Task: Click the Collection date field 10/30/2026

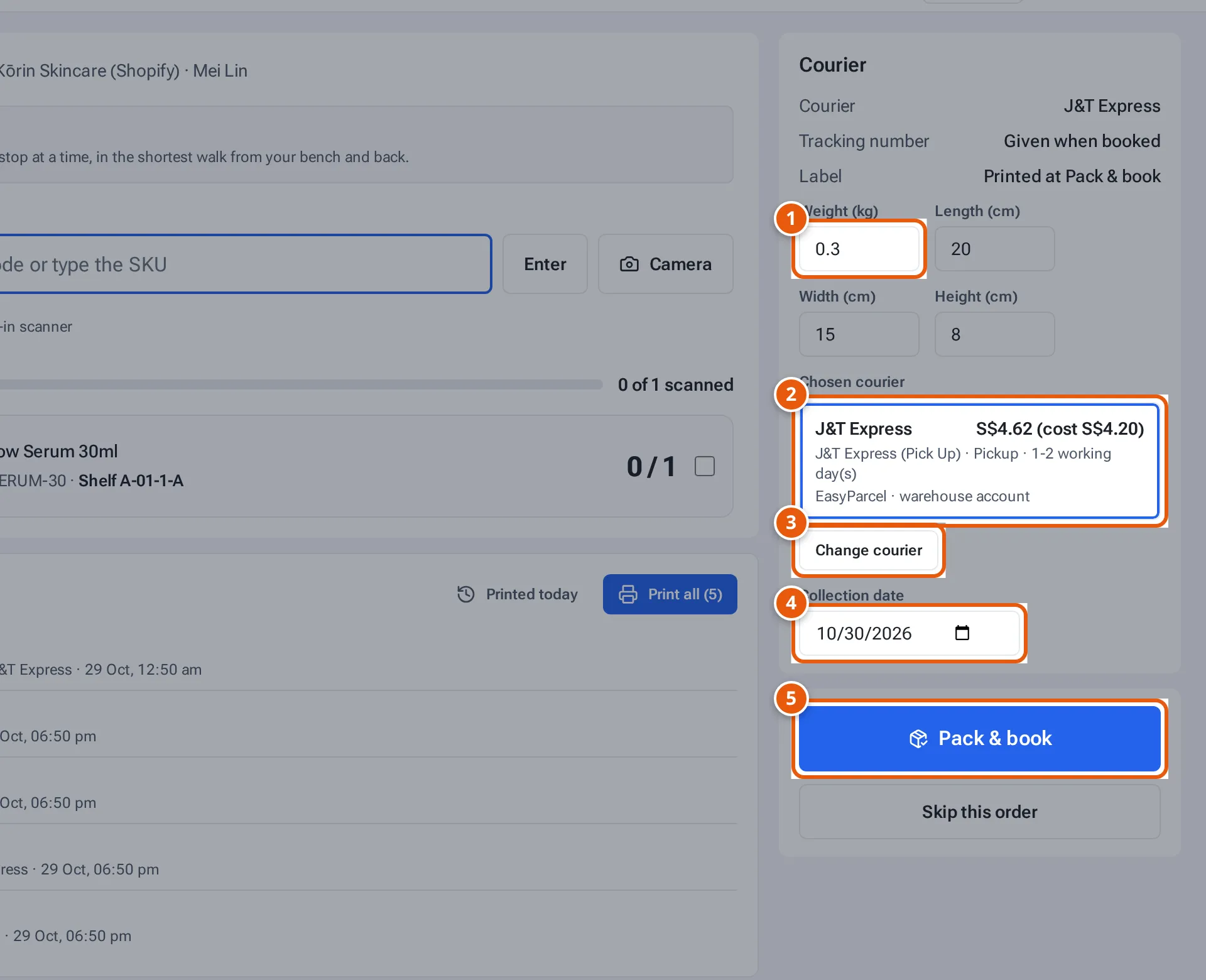Action: click(x=909, y=633)
